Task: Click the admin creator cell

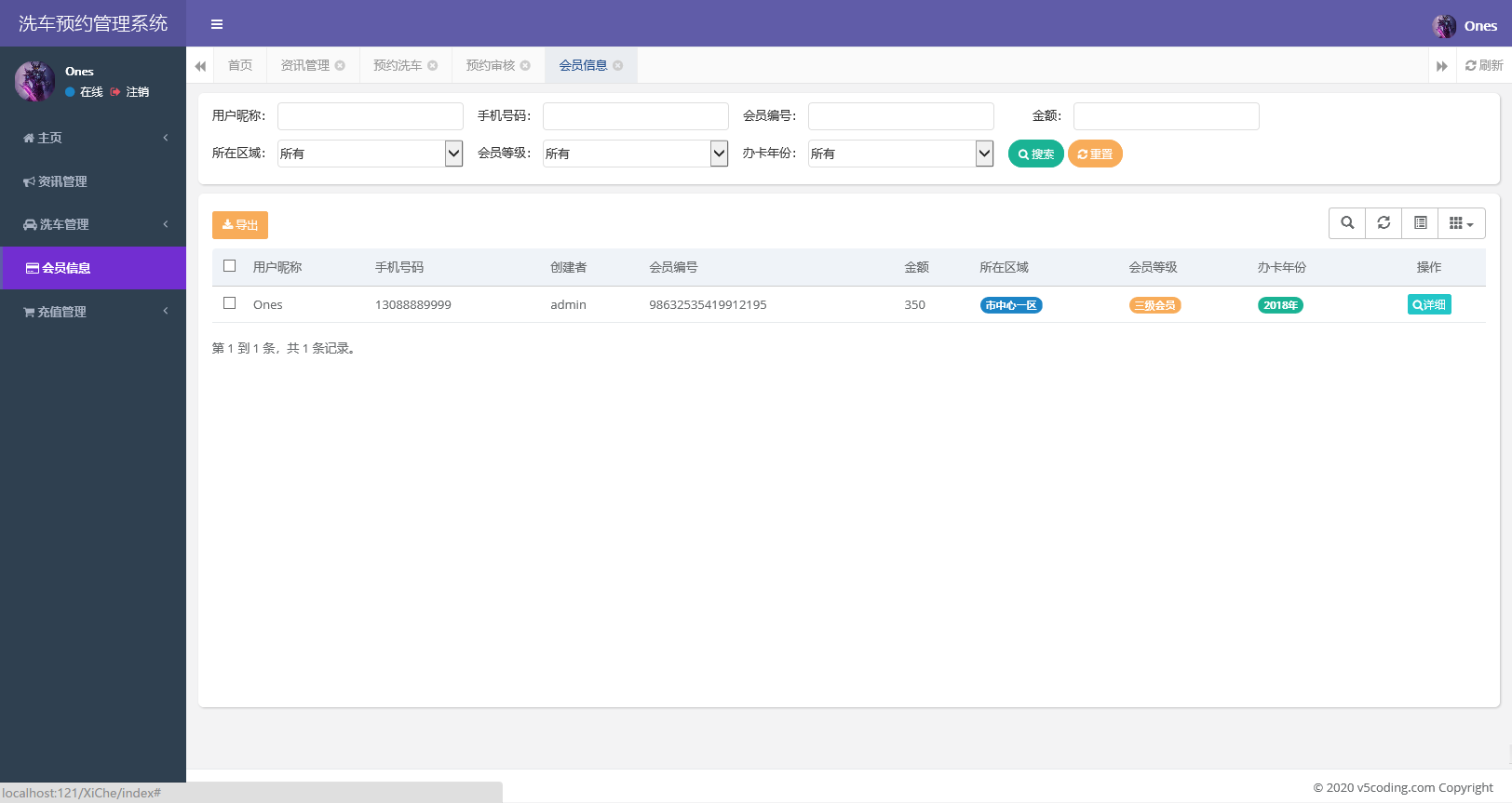Action: [568, 305]
